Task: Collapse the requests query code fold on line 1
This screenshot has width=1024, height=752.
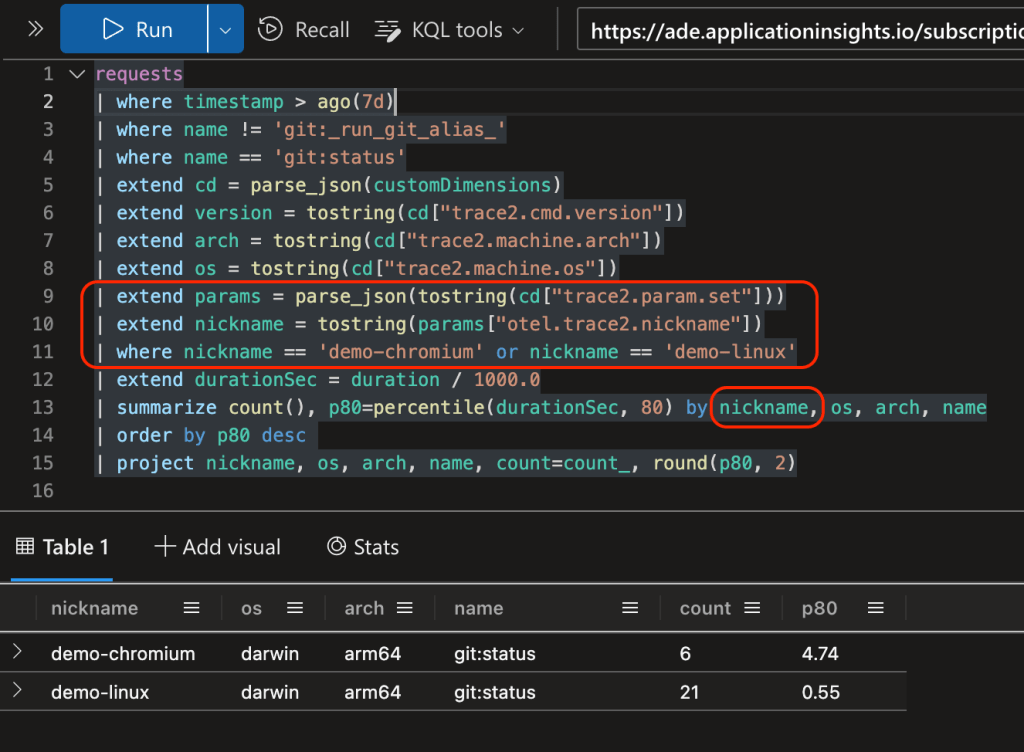Action: point(76,73)
